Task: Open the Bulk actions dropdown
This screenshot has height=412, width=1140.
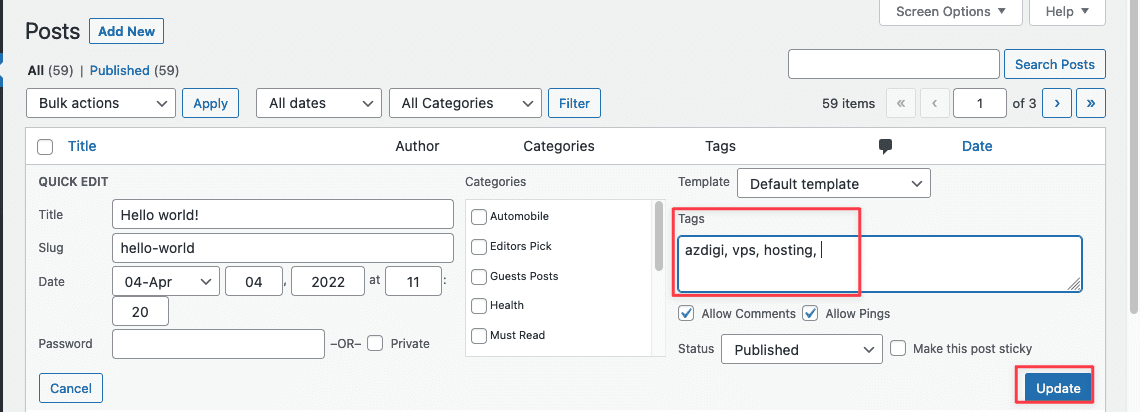Action: point(101,103)
